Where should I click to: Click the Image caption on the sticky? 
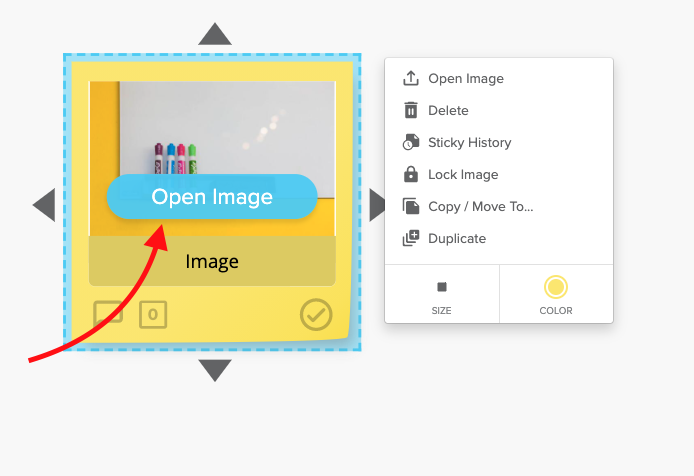pos(212,261)
